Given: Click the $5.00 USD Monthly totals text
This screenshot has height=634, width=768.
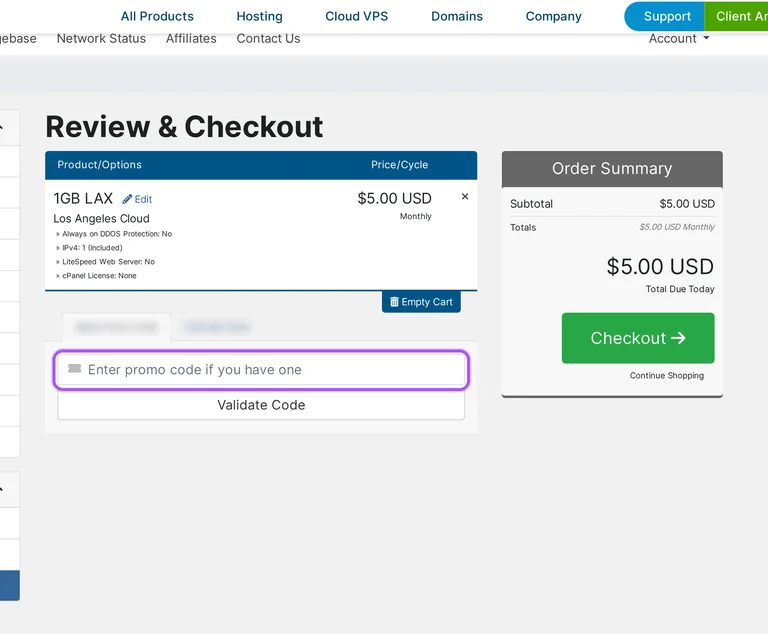Looking at the screenshot, I should [677, 227].
